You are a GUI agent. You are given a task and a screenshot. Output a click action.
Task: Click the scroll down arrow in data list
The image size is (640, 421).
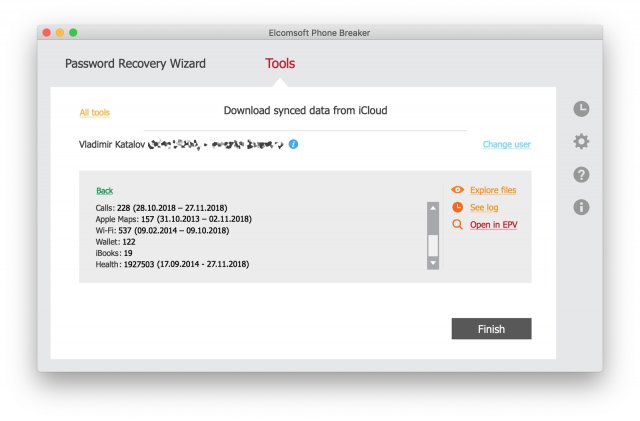[x=433, y=263]
